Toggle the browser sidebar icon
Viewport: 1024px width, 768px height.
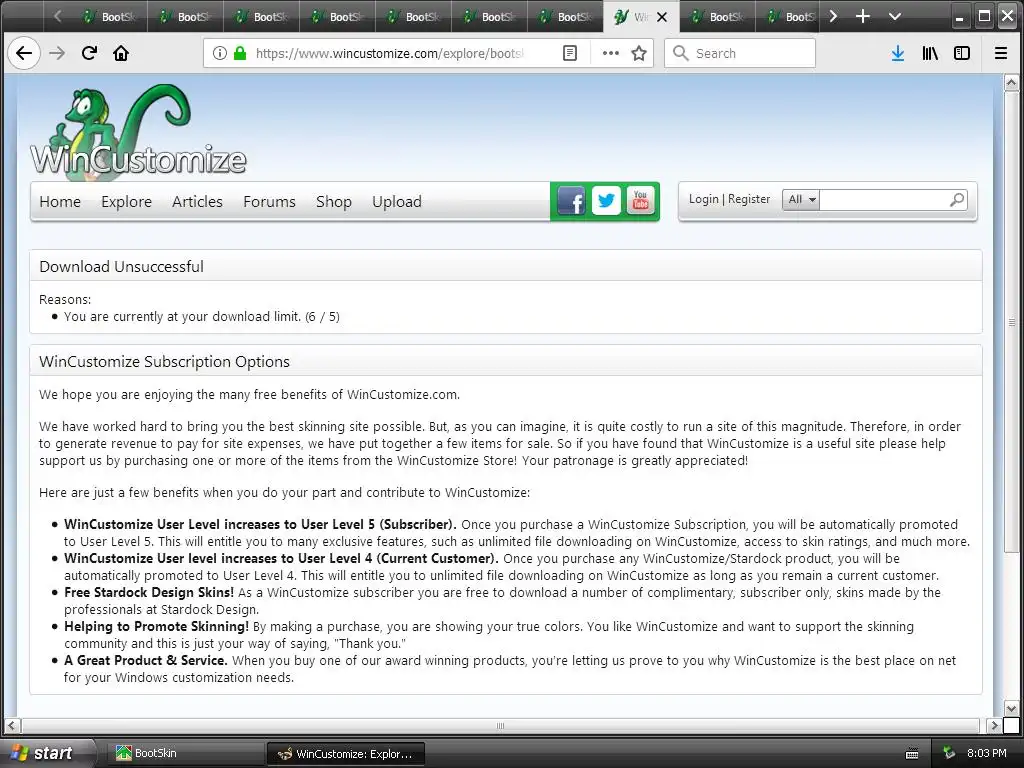[x=962, y=53]
